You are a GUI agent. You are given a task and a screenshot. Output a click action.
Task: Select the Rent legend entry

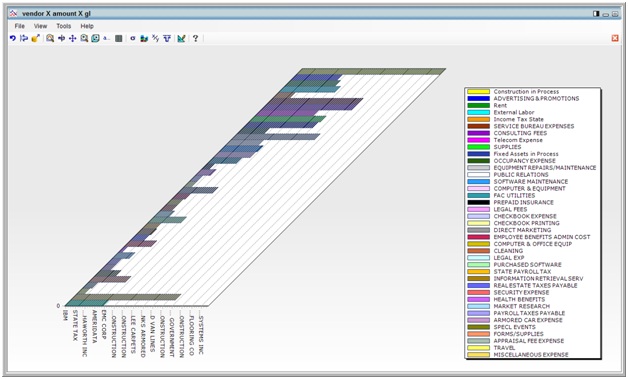click(x=500, y=105)
